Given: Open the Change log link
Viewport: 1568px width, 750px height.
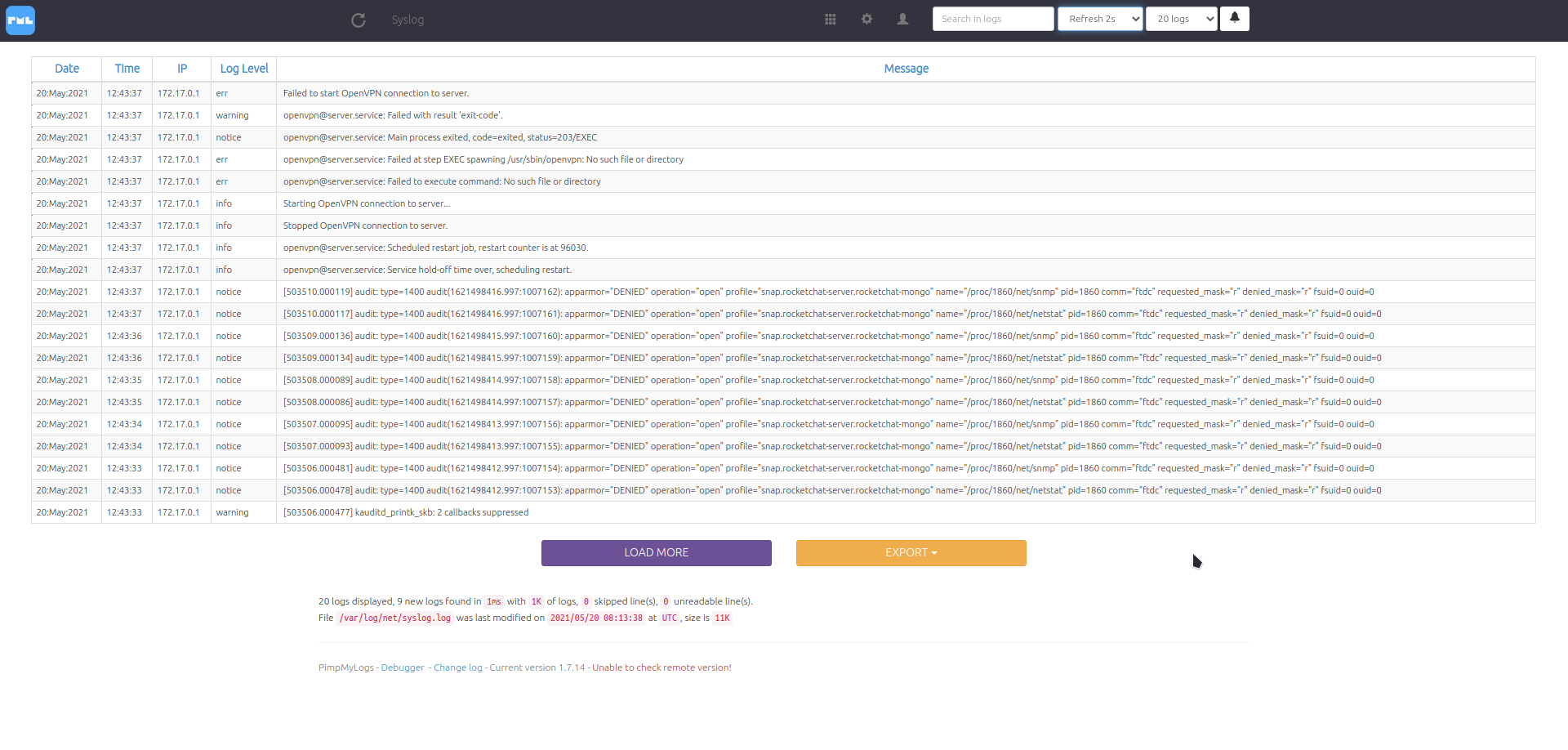Looking at the screenshot, I should click(x=458, y=667).
